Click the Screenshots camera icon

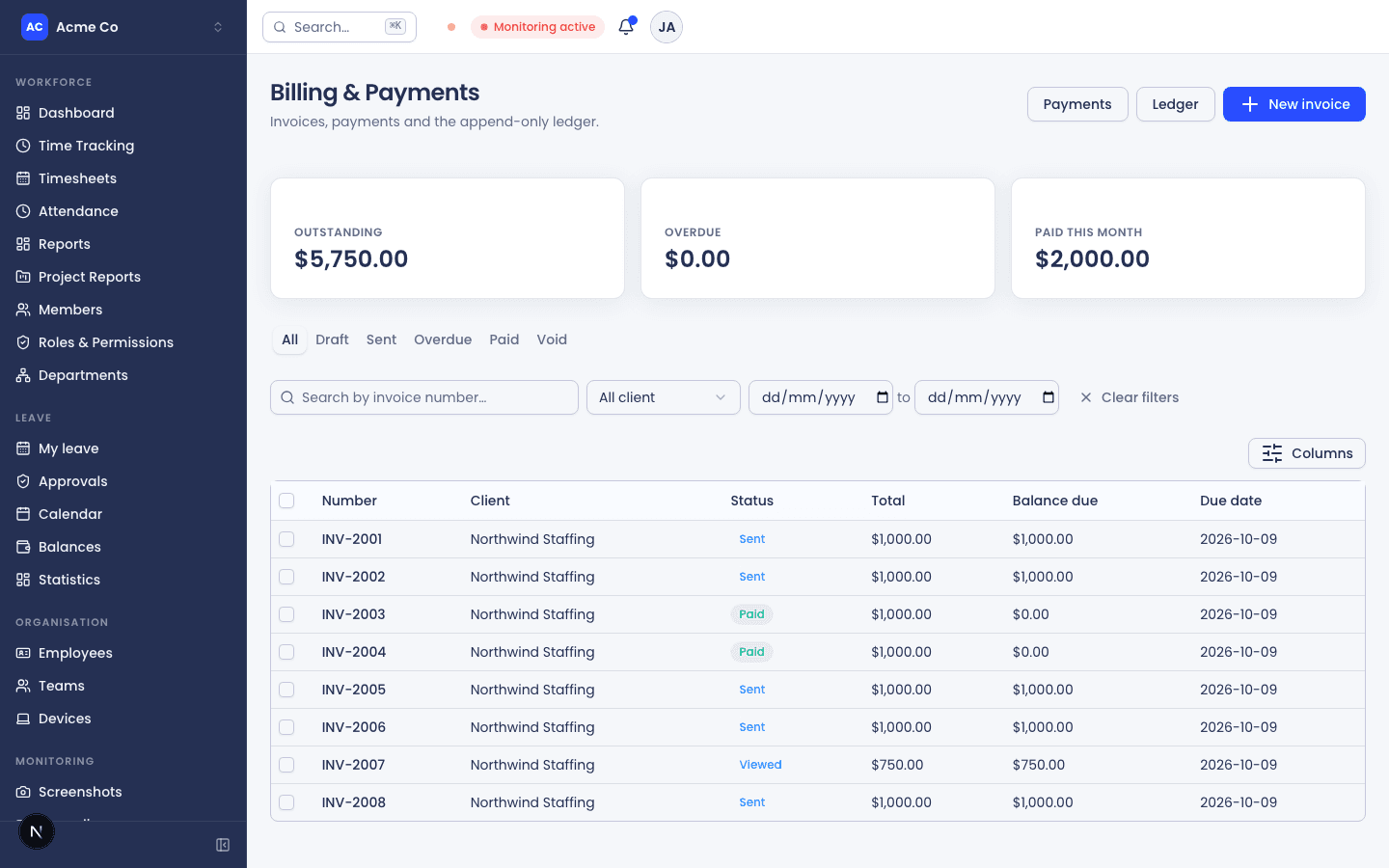coord(23,792)
